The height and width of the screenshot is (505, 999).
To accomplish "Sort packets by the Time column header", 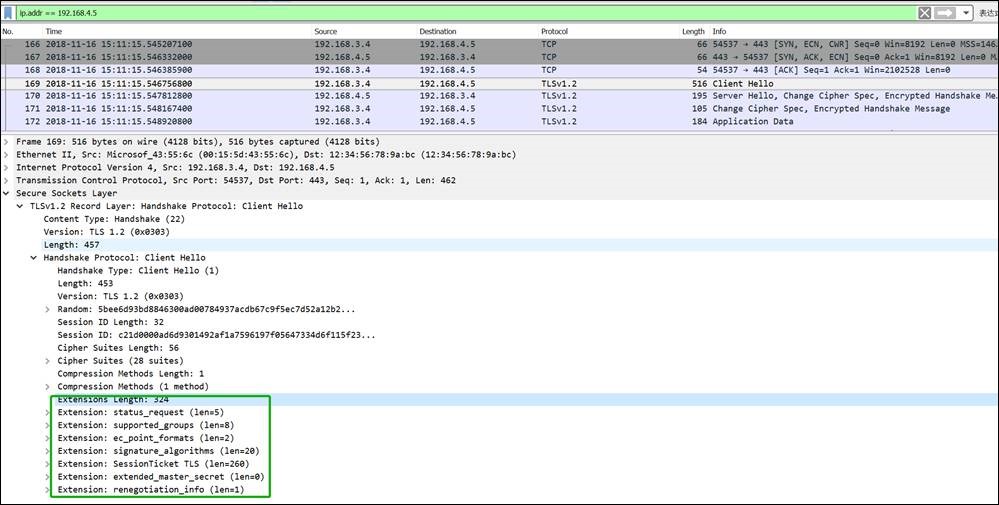I will coord(53,32).
